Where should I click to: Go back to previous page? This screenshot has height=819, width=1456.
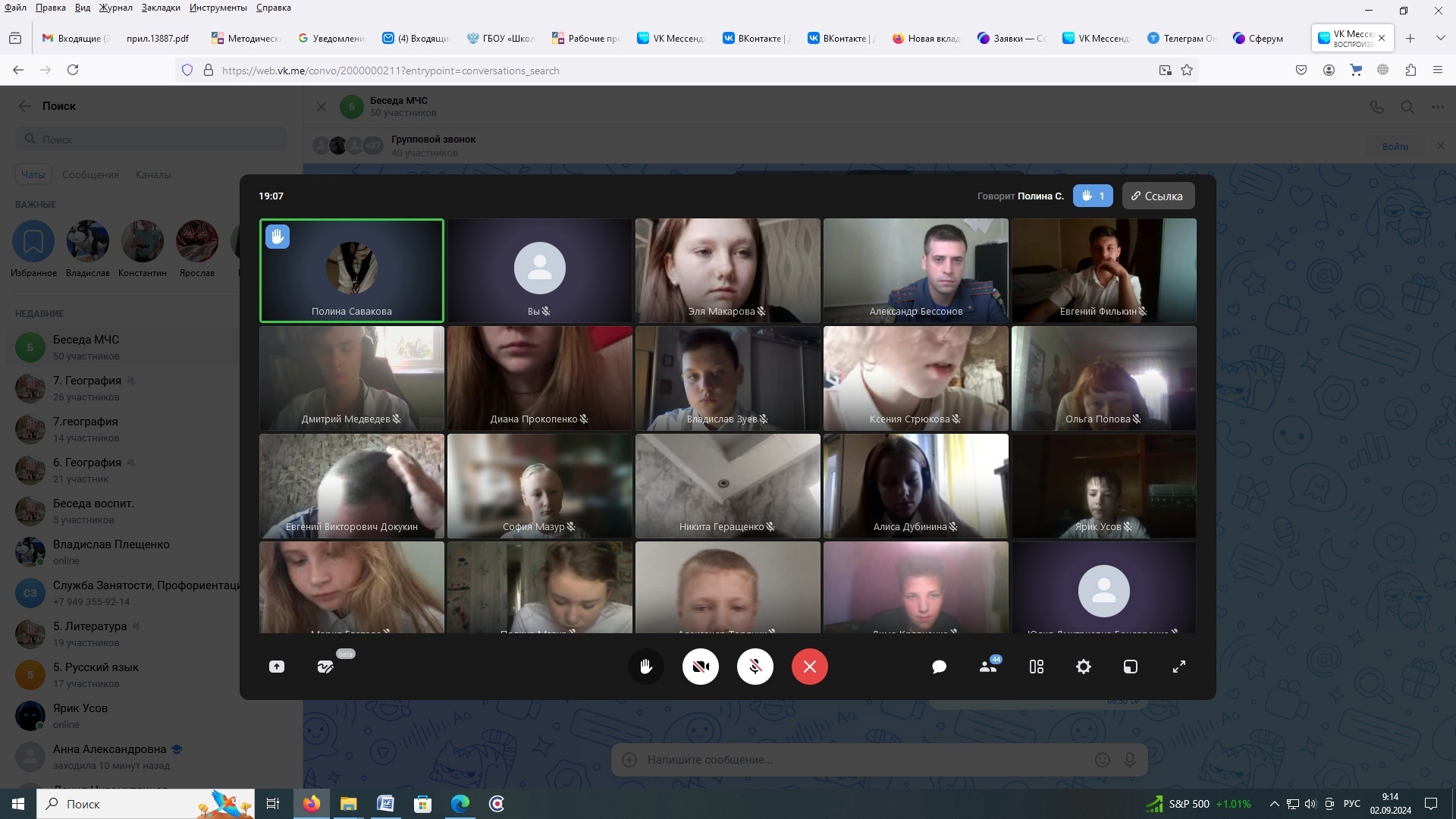coord(18,70)
